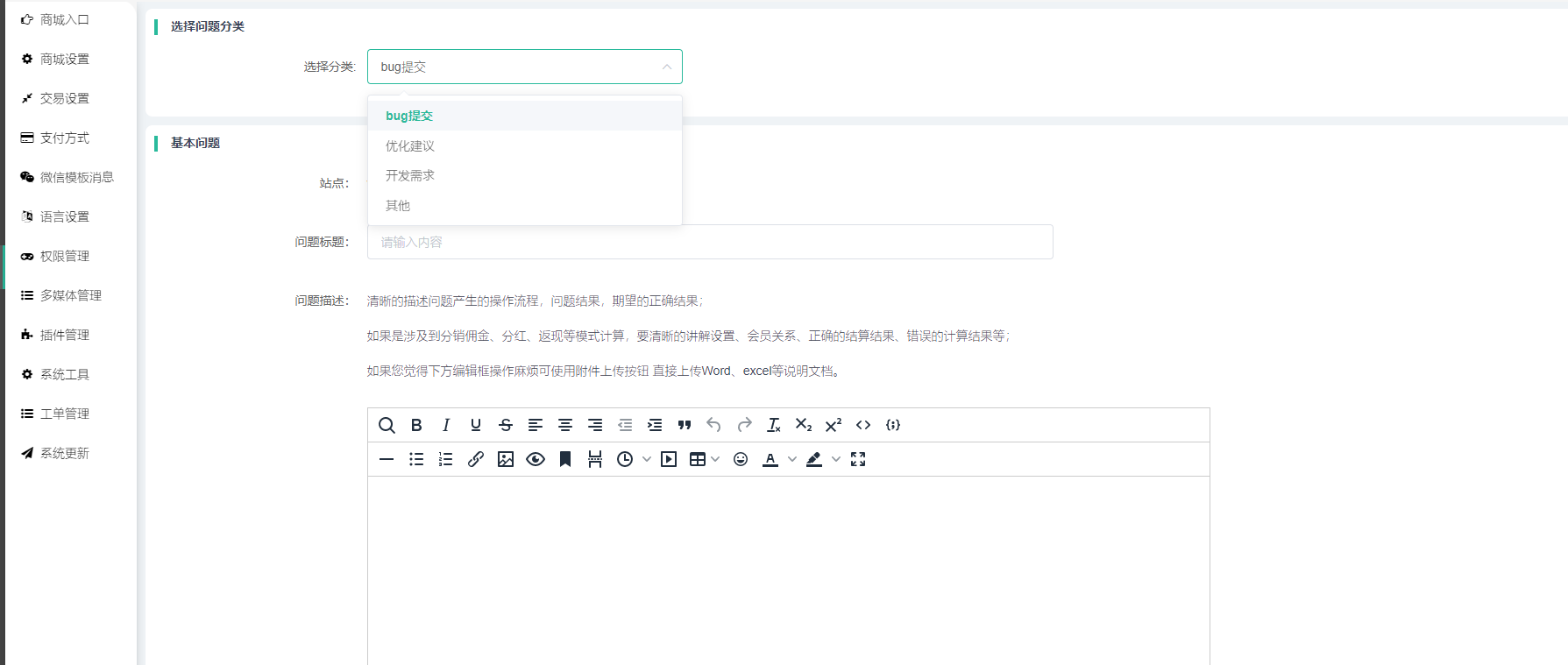The image size is (1568, 665).
Task: Expand the table insert dropdown arrow
Action: click(x=715, y=459)
